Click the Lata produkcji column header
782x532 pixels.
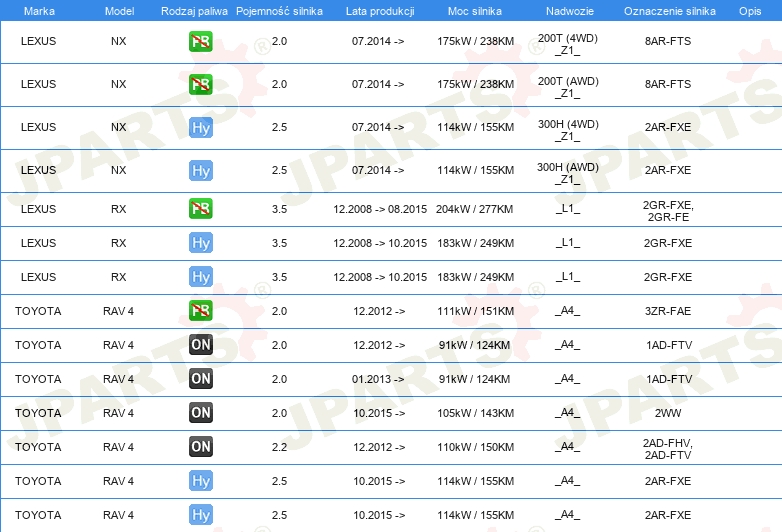pyautogui.click(x=380, y=11)
